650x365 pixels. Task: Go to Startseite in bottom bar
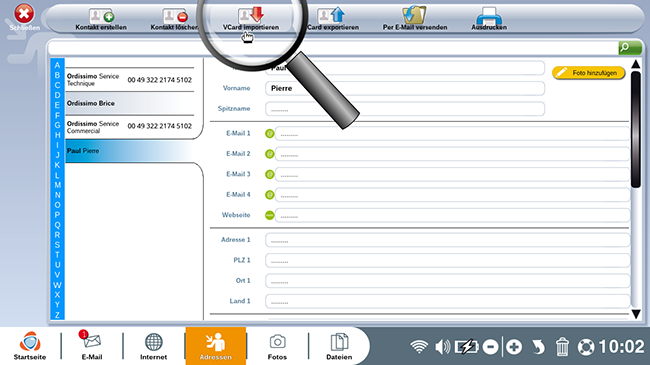[30, 345]
